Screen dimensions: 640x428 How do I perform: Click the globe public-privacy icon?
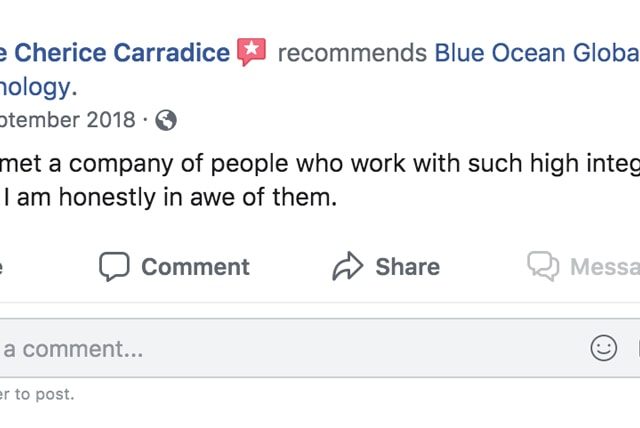click(x=167, y=120)
